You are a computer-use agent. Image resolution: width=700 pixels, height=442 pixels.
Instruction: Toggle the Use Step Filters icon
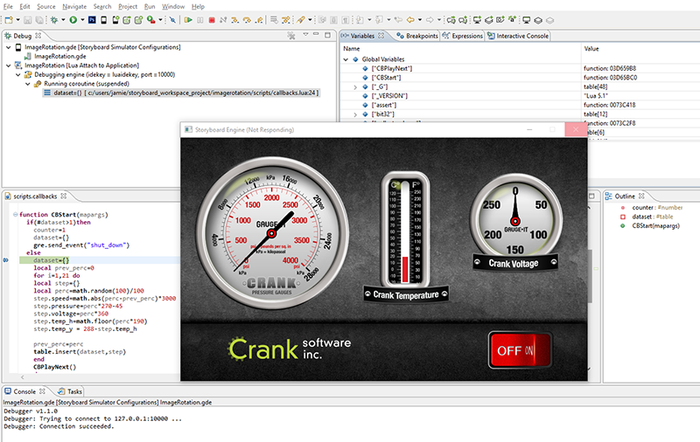point(286,20)
